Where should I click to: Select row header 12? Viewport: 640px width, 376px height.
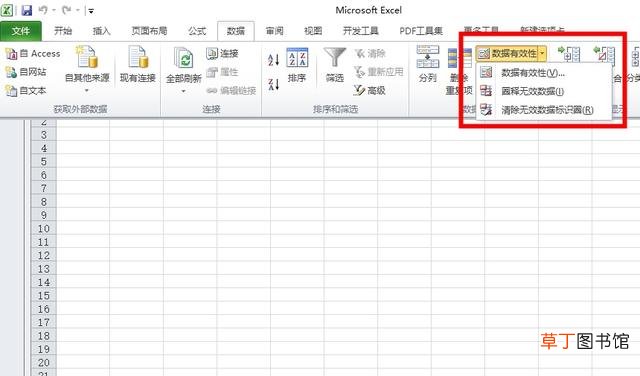click(44, 256)
